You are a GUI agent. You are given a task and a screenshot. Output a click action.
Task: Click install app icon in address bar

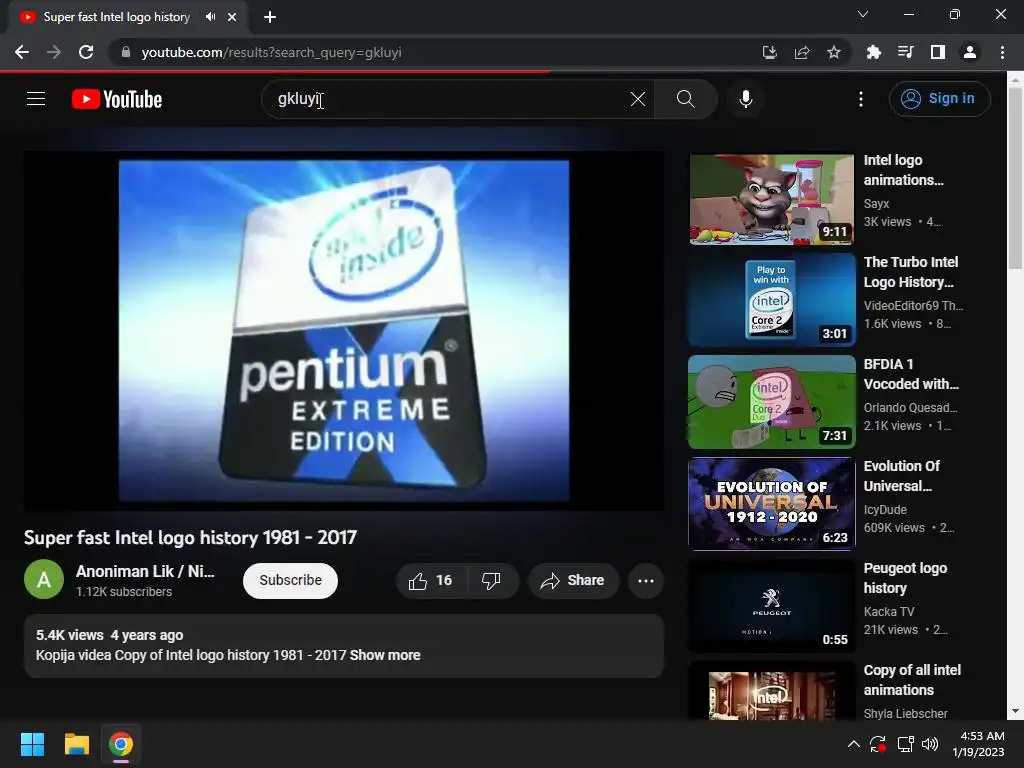click(x=770, y=52)
